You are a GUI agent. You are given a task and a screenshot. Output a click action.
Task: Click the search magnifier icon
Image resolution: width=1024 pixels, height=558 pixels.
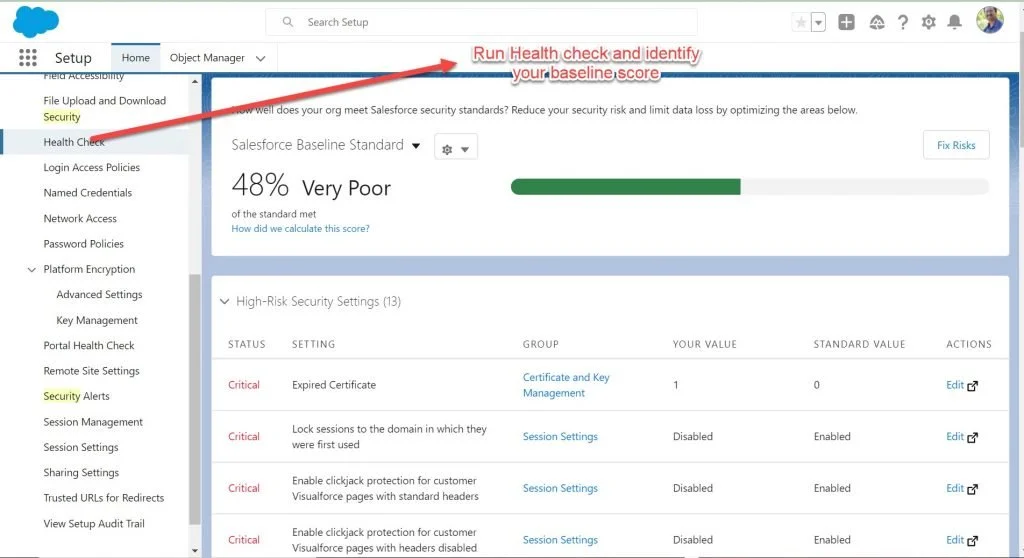coord(287,22)
